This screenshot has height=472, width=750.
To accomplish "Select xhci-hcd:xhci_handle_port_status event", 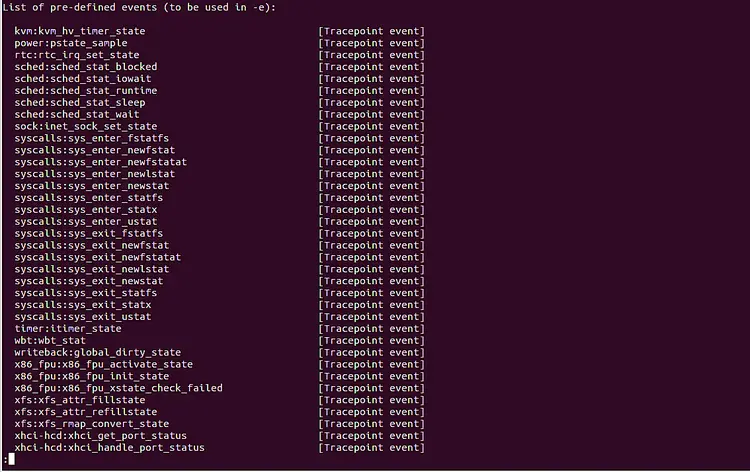I will tap(110, 448).
